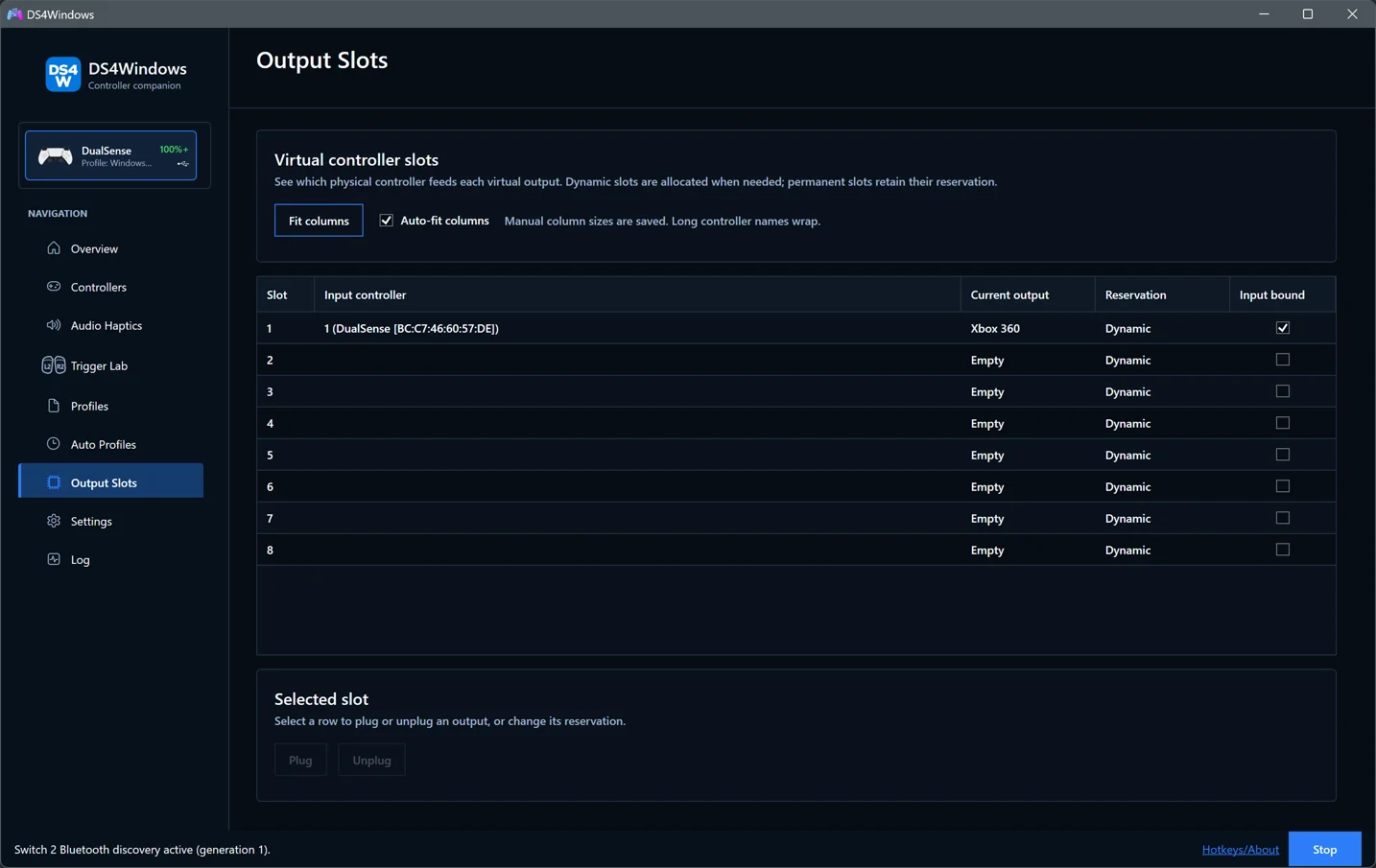Click the Stop button

(1324, 849)
